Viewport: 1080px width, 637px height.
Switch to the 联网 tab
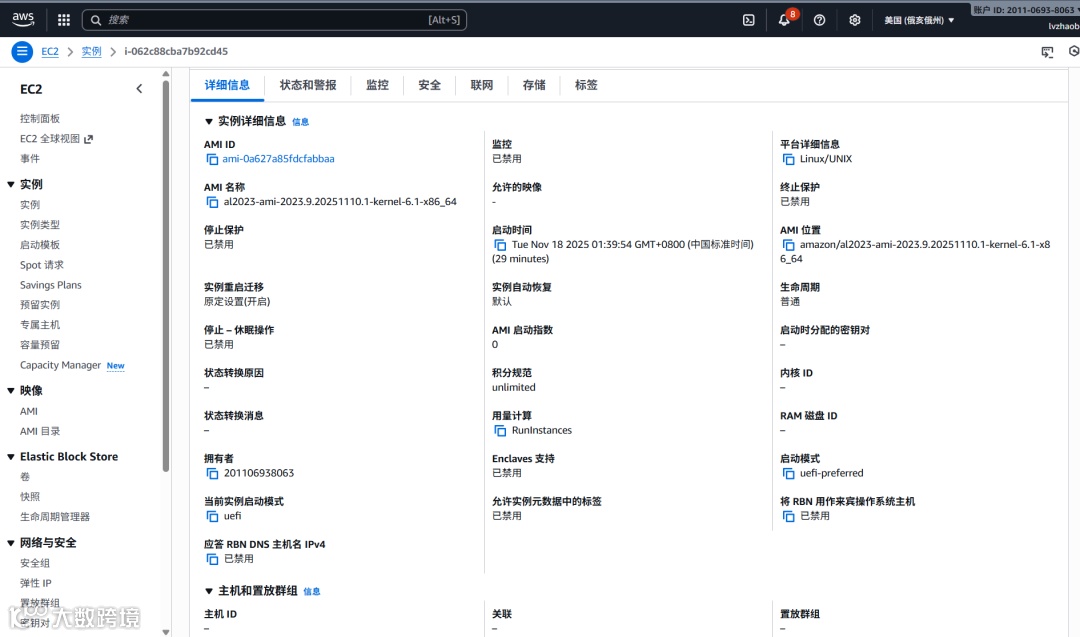pos(481,85)
